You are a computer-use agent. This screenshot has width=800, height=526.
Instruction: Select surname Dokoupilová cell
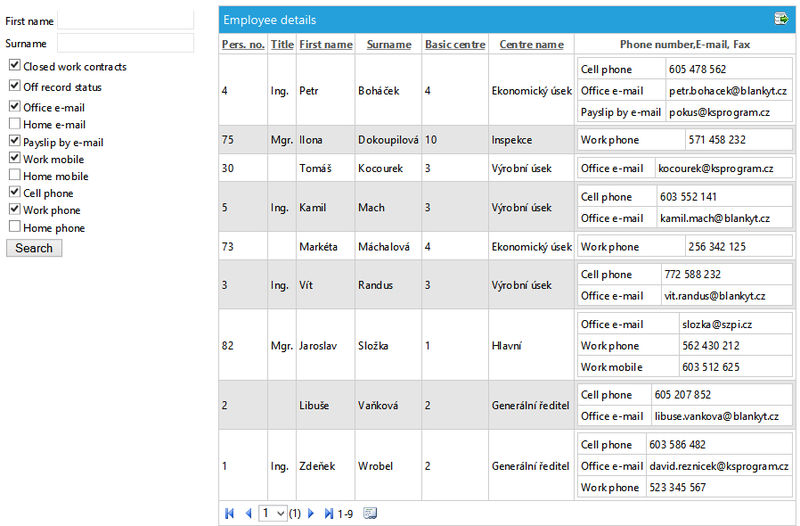(x=388, y=140)
